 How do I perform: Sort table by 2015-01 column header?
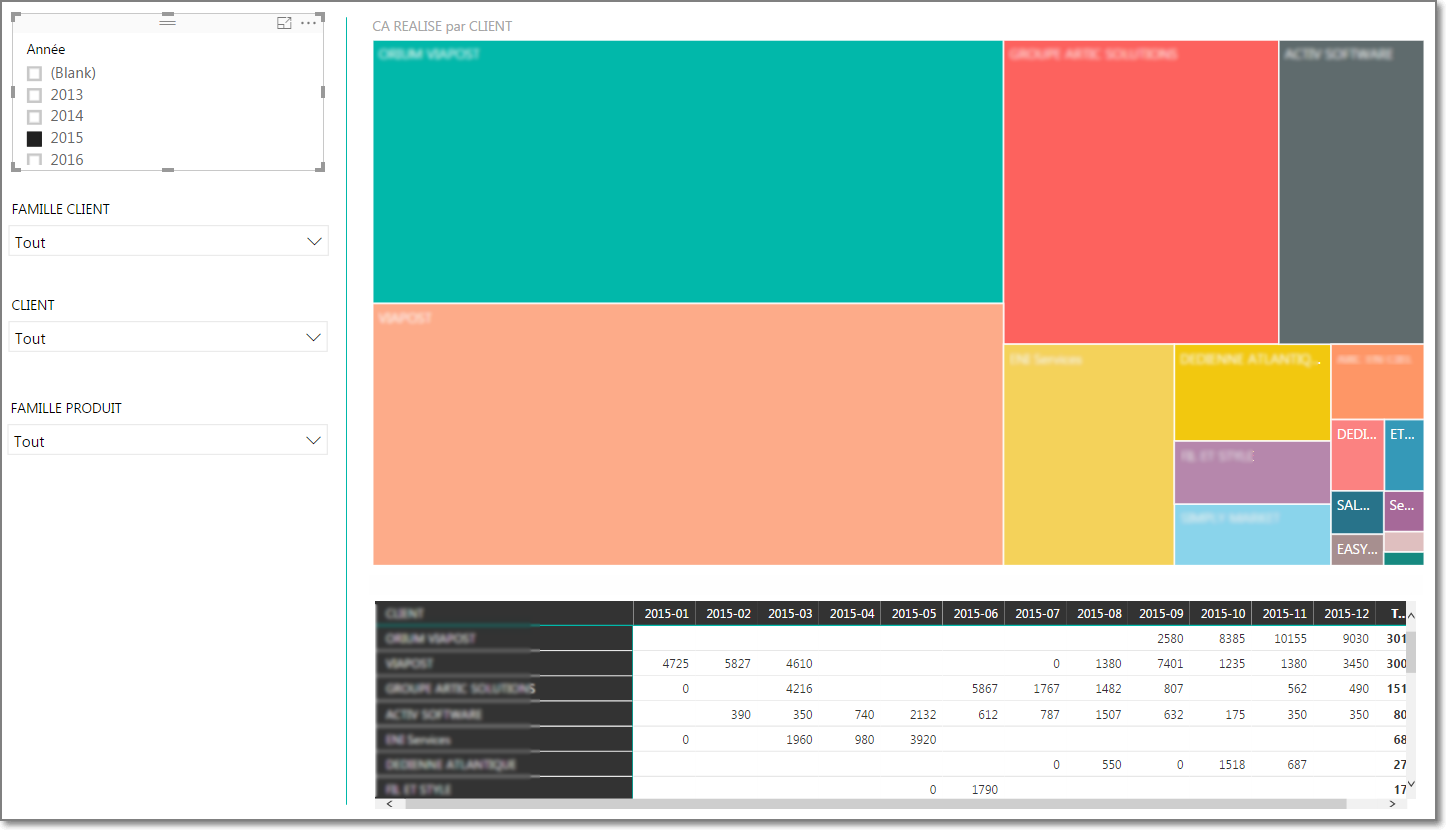tap(666, 613)
